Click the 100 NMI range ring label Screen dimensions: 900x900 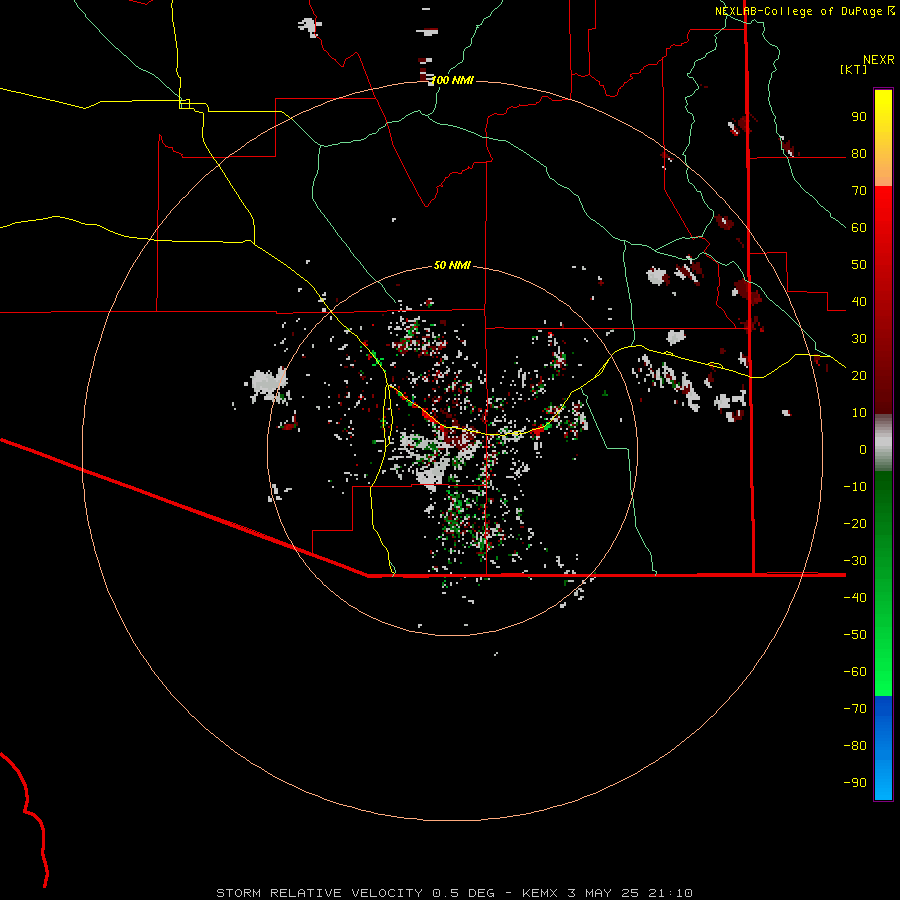(452, 80)
